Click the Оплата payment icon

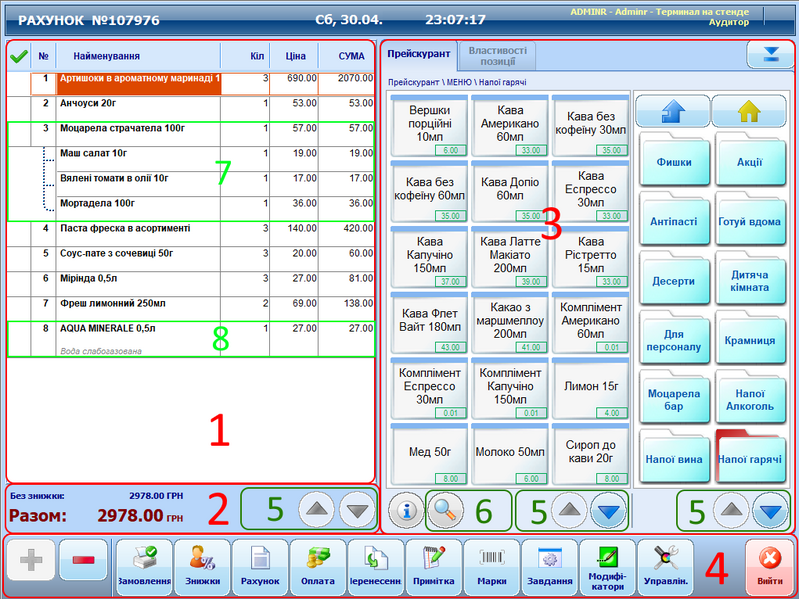click(317, 565)
